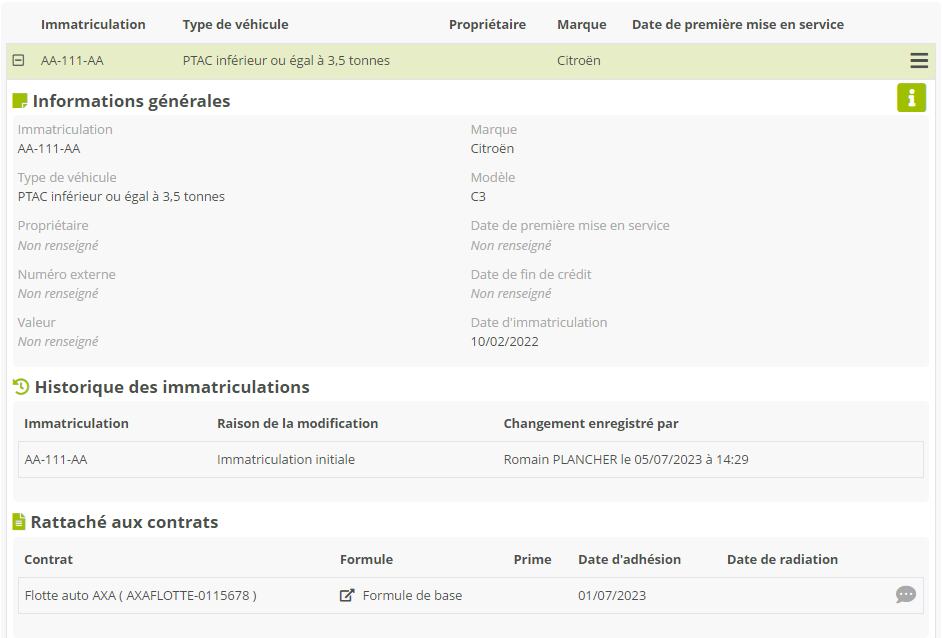Click the comment bubble on the contract row
The image size is (942, 638).
(x=905, y=595)
